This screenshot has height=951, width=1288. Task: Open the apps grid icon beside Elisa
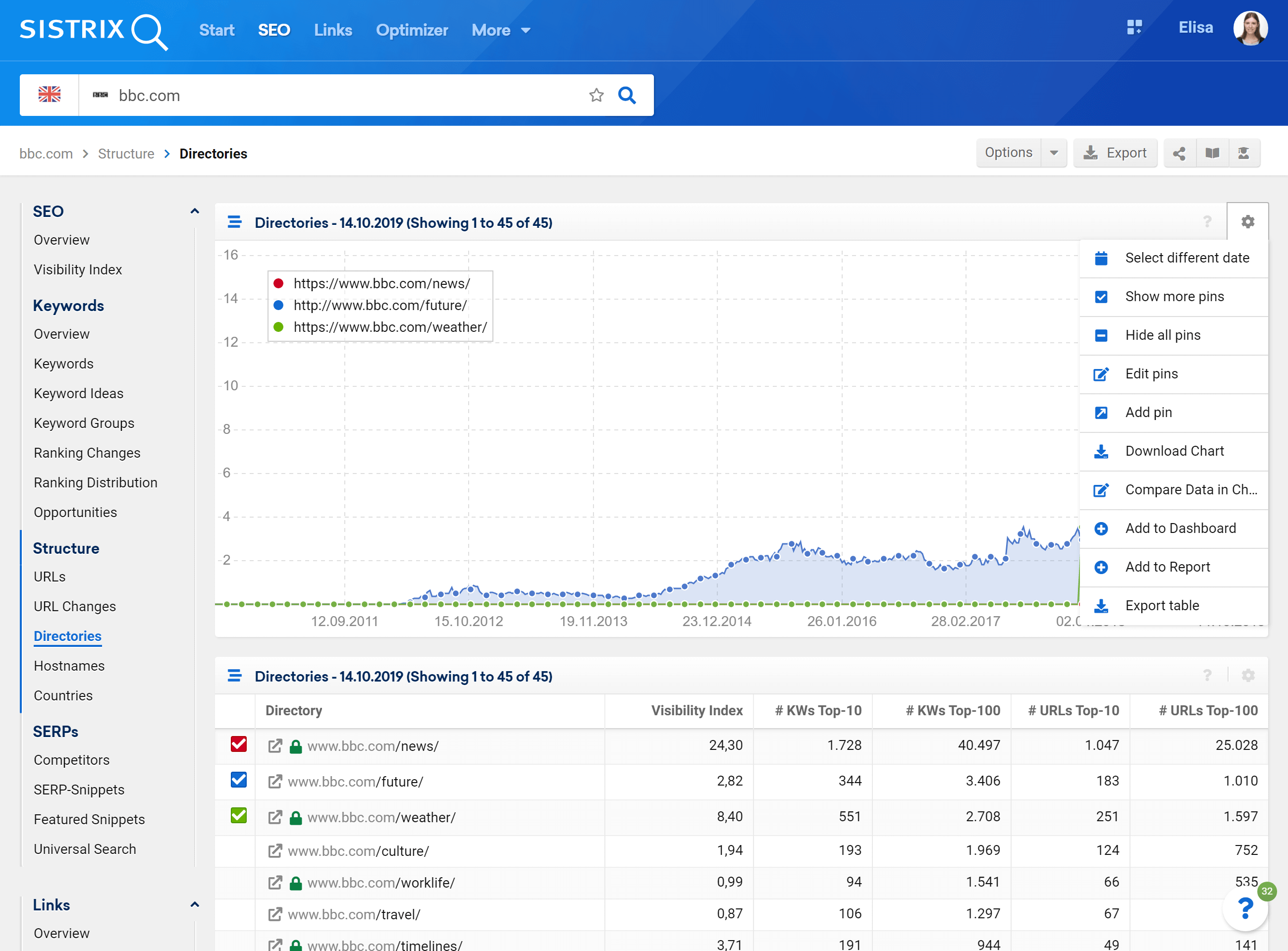[x=1134, y=27]
